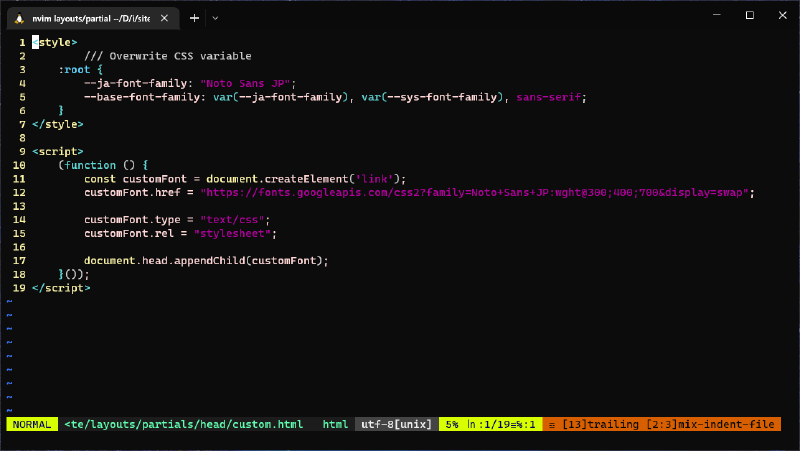Viewport: 800px width, 451px height.
Task: Place cursor on line number 9
Action: click(21, 152)
